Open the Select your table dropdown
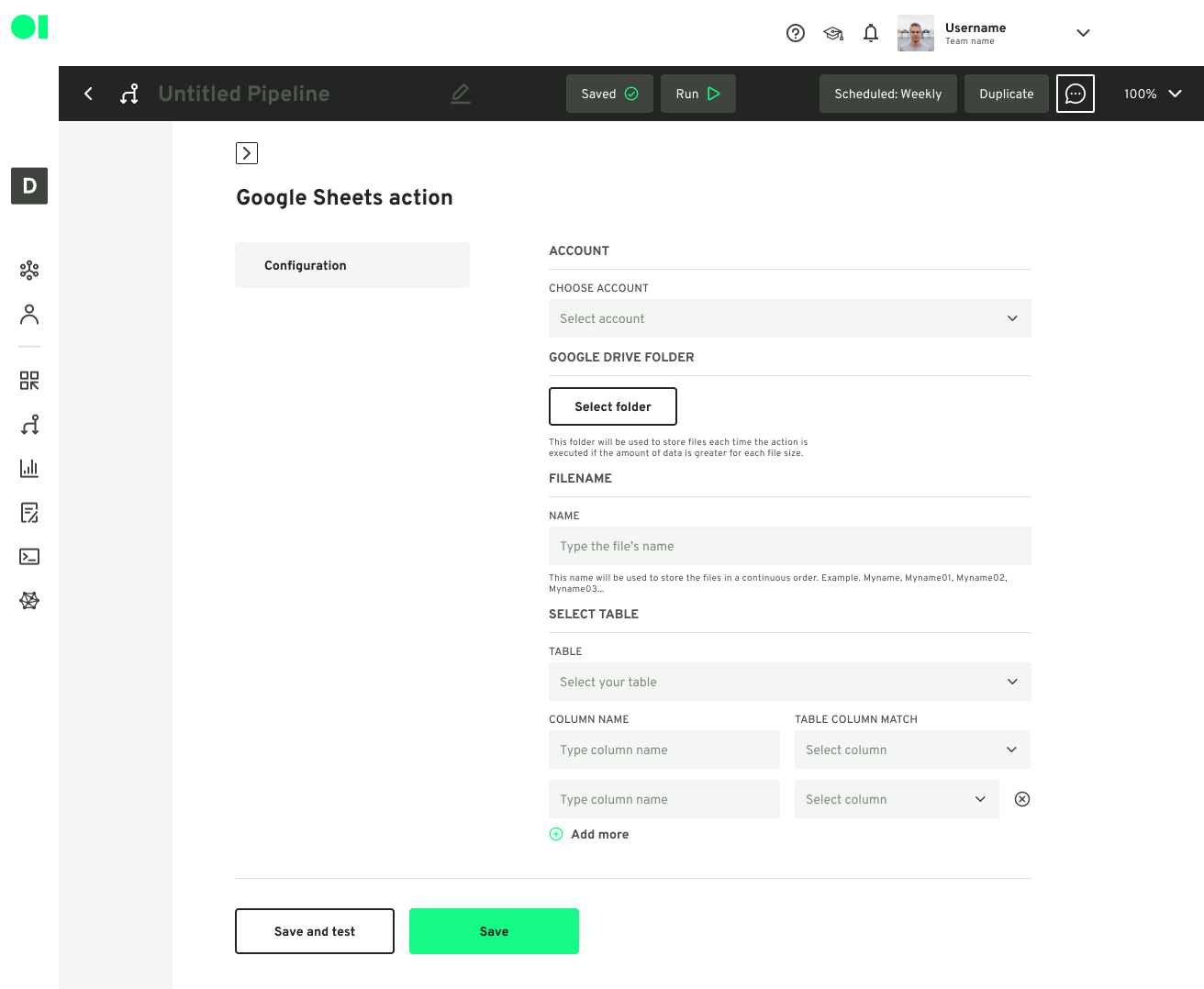Image resolution: width=1204 pixels, height=989 pixels. [x=790, y=682]
